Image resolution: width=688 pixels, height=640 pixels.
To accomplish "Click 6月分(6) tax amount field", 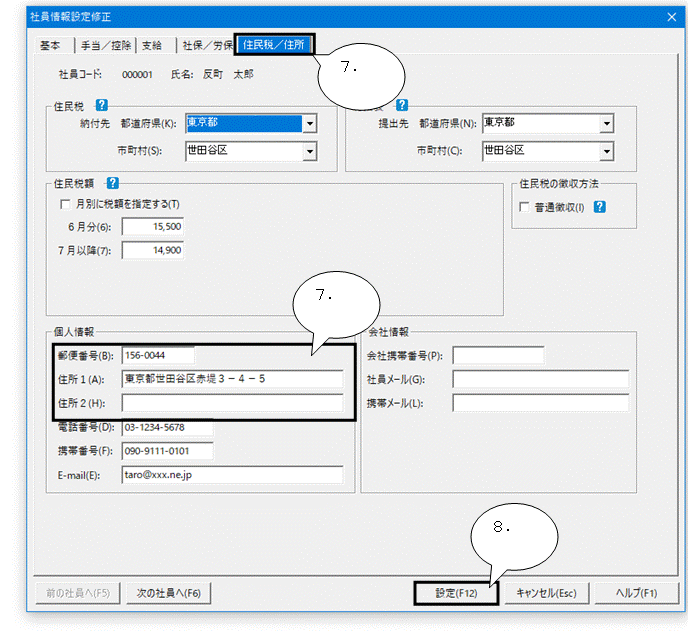I will coord(153,227).
